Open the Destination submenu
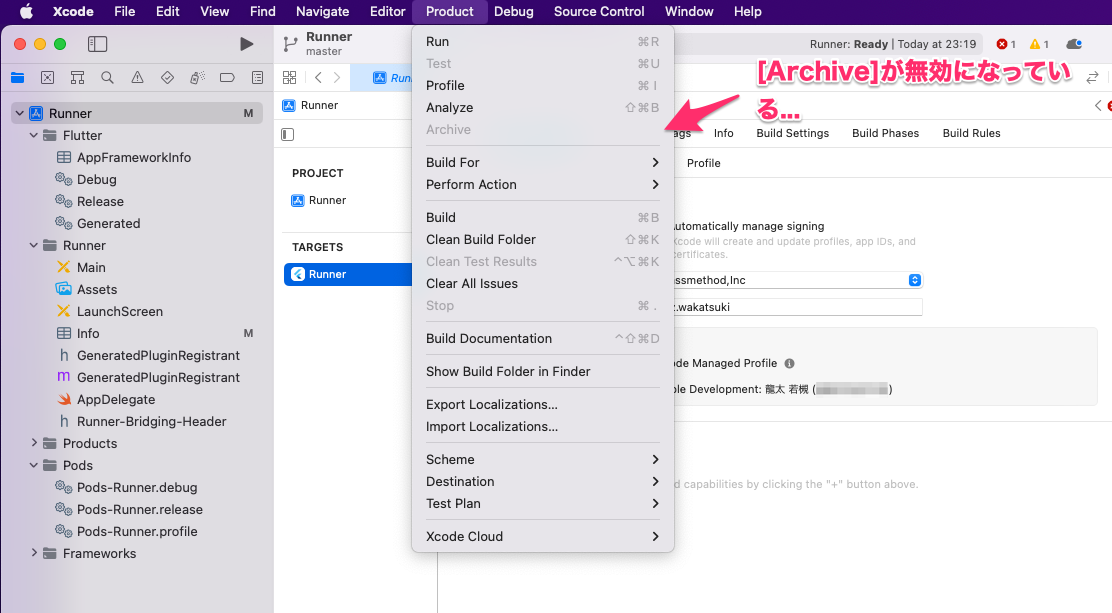Image resolution: width=1112 pixels, height=613 pixels. pyautogui.click(x=543, y=482)
